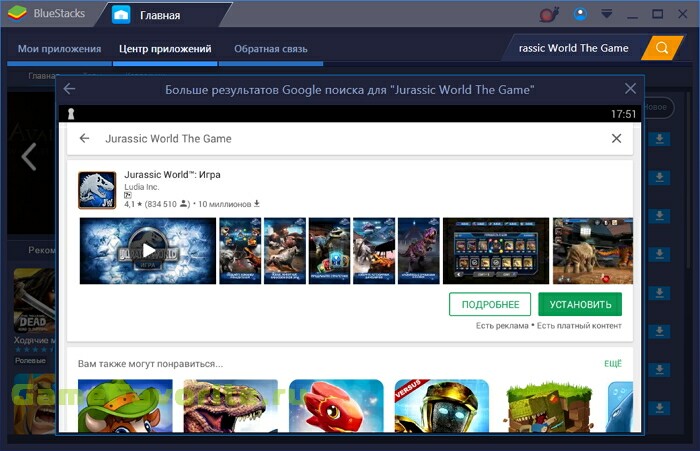The width and height of the screenshot is (700, 451).
Task: Click the snail speed-up icon in title bar
Action: tap(549, 14)
